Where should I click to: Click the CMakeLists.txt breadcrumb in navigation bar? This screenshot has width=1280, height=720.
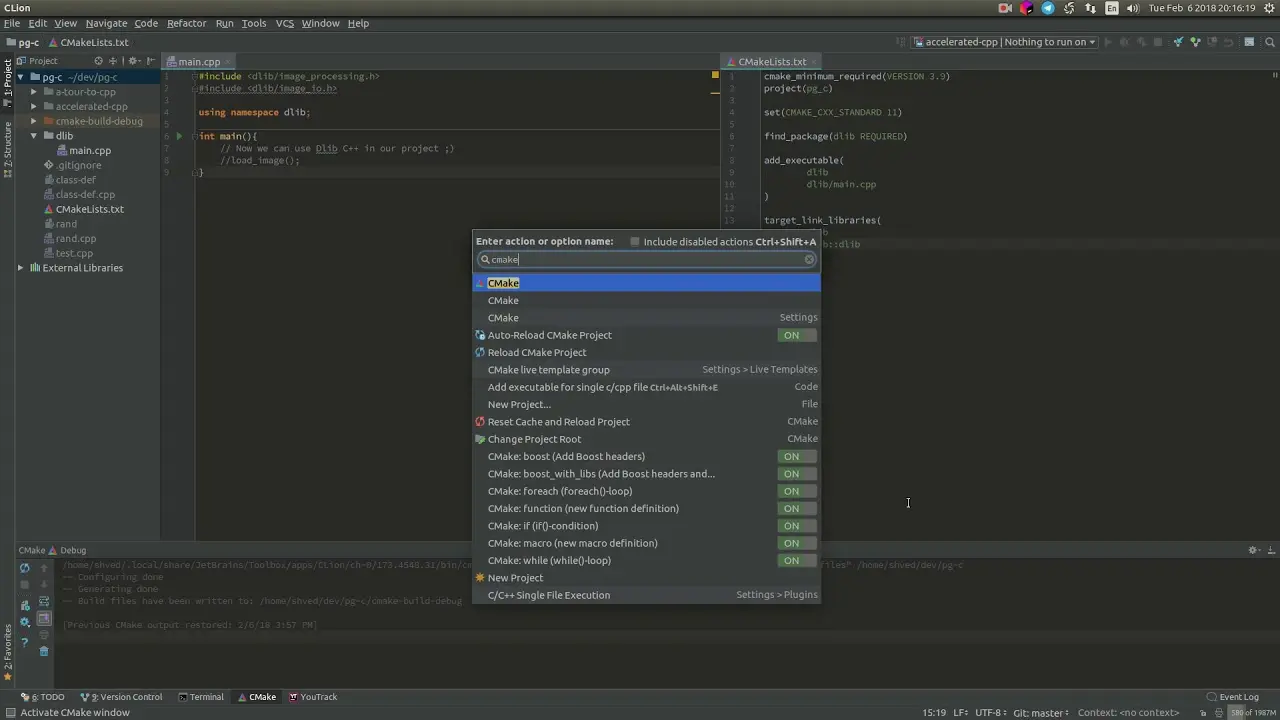tap(87, 43)
